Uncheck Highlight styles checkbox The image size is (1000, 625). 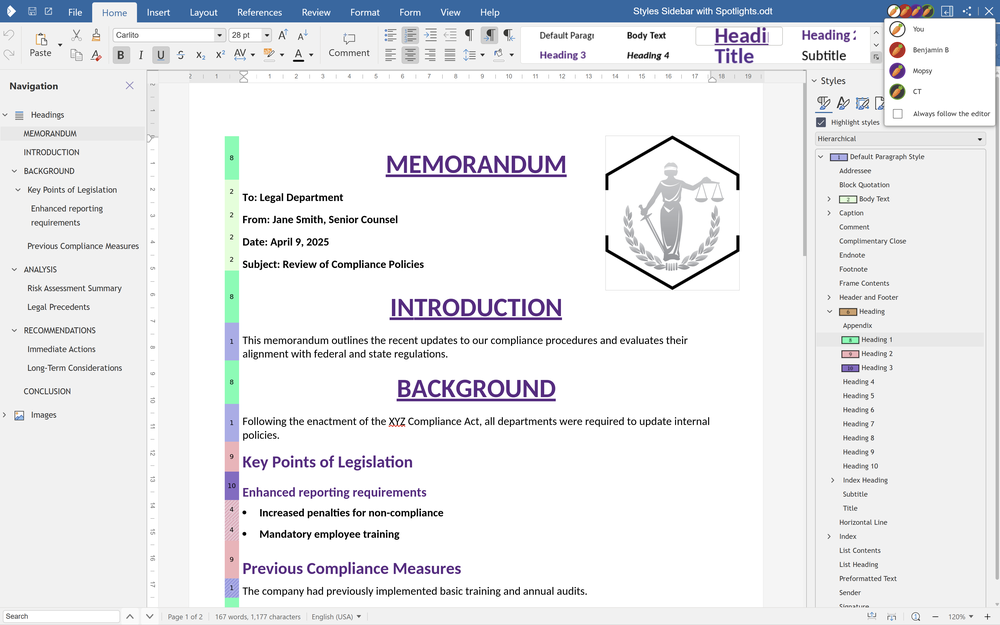pos(821,122)
